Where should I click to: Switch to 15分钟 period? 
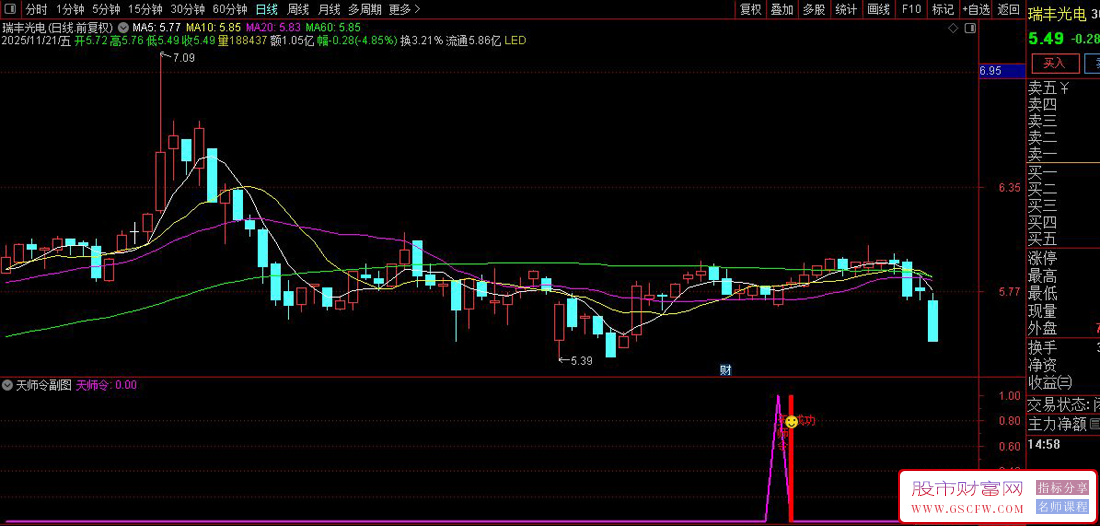[145, 9]
